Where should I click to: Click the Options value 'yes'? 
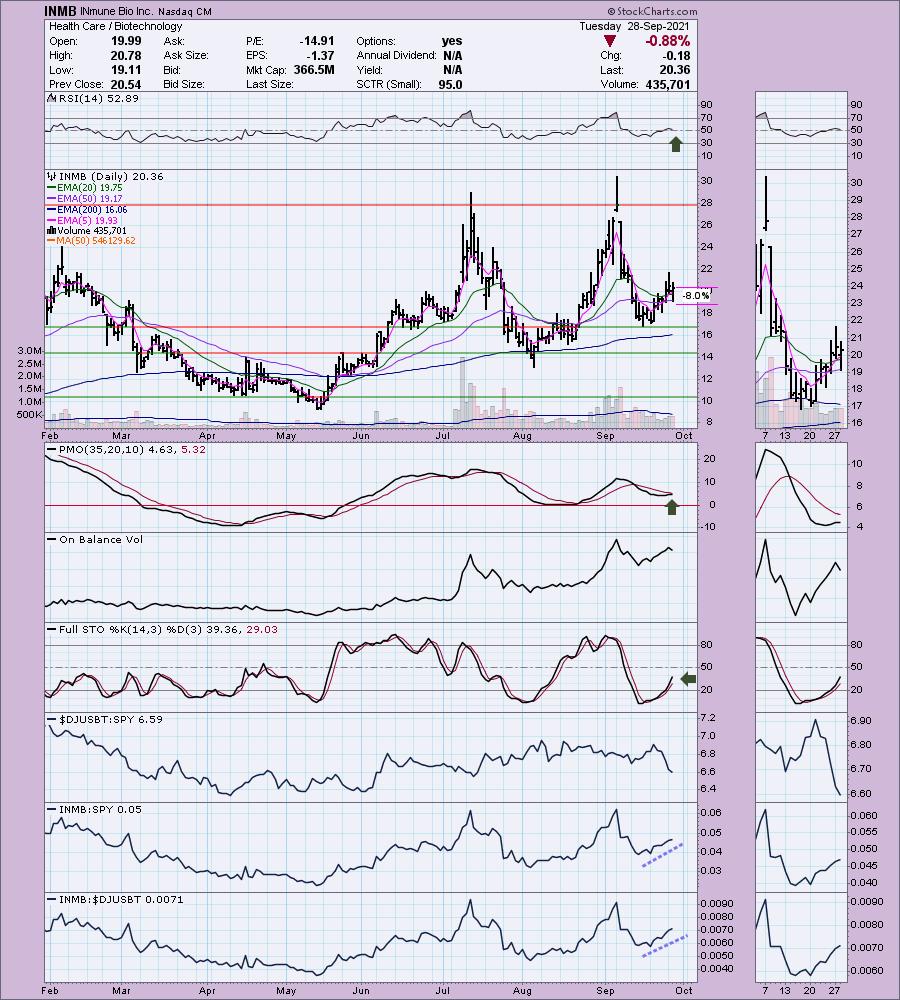pos(452,41)
